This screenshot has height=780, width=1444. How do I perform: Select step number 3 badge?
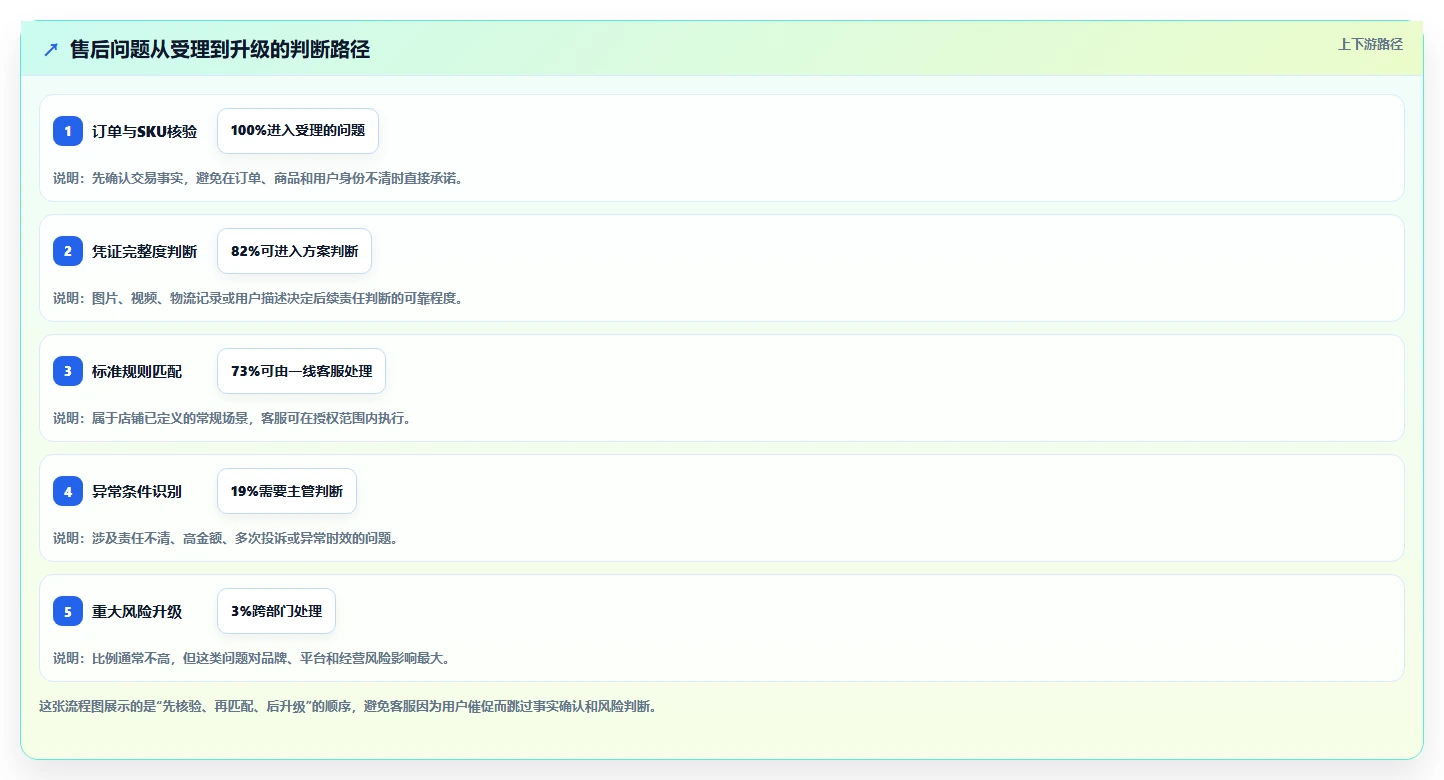pyautogui.click(x=68, y=371)
